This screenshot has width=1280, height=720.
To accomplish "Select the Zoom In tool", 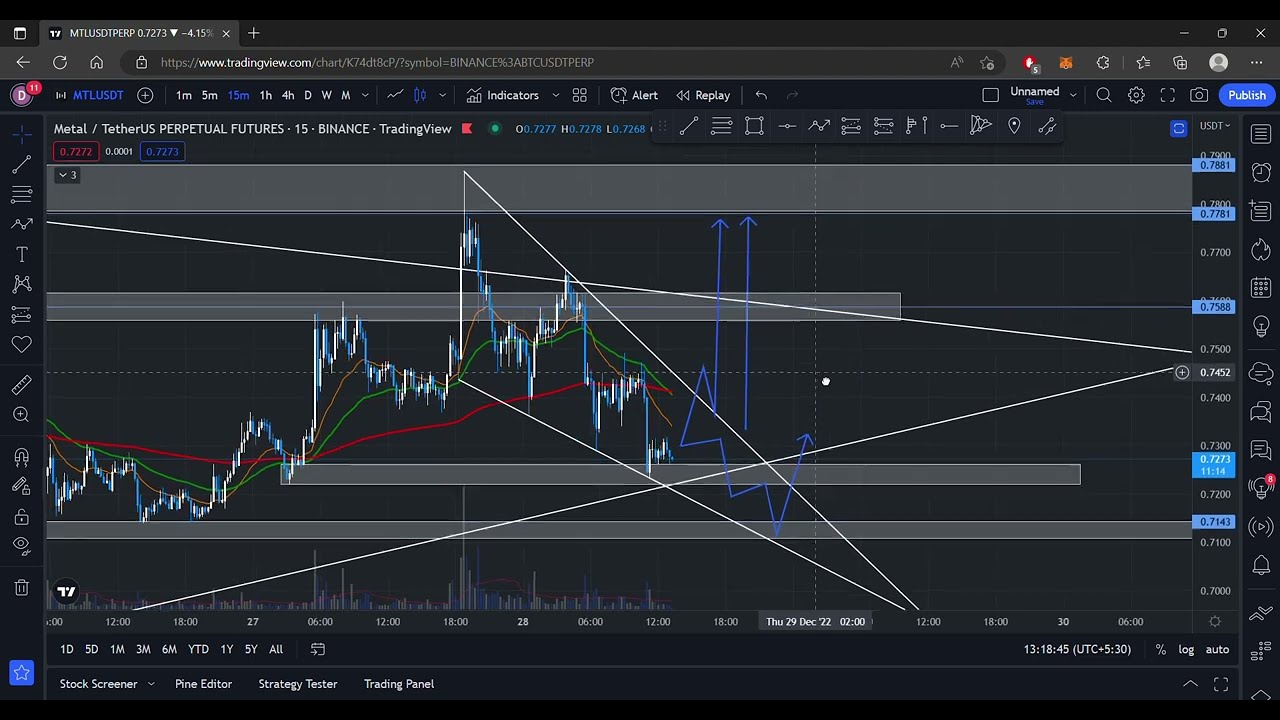I will tap(21, 415).
